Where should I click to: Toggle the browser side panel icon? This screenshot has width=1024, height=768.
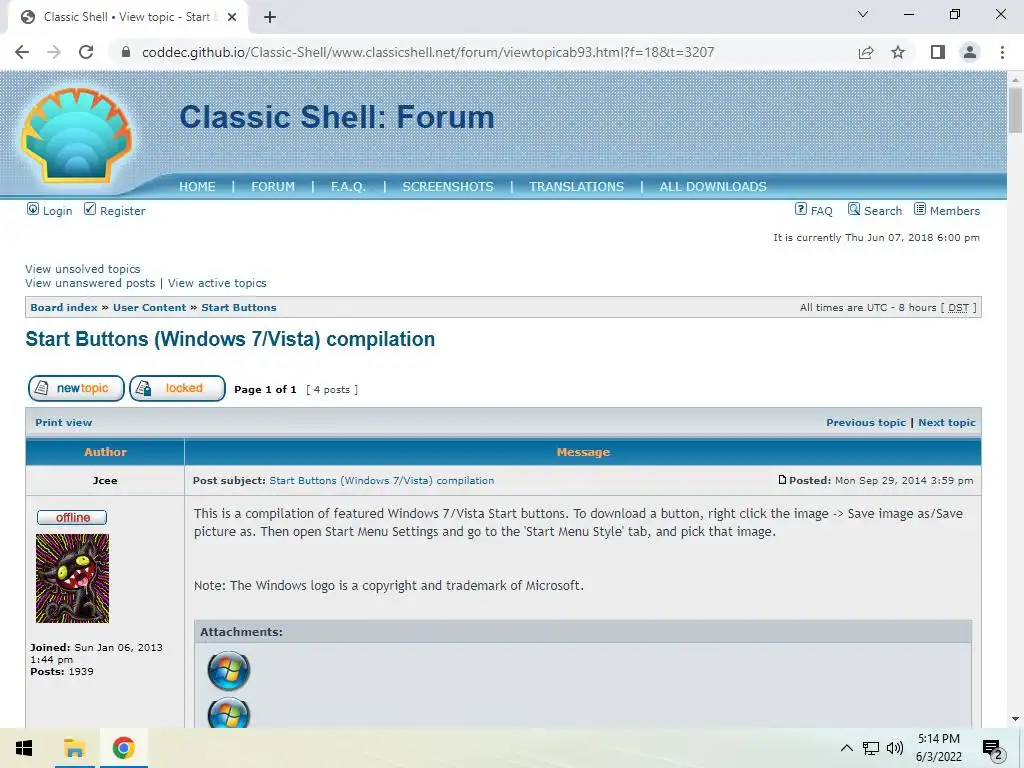(x=938, y=52)
